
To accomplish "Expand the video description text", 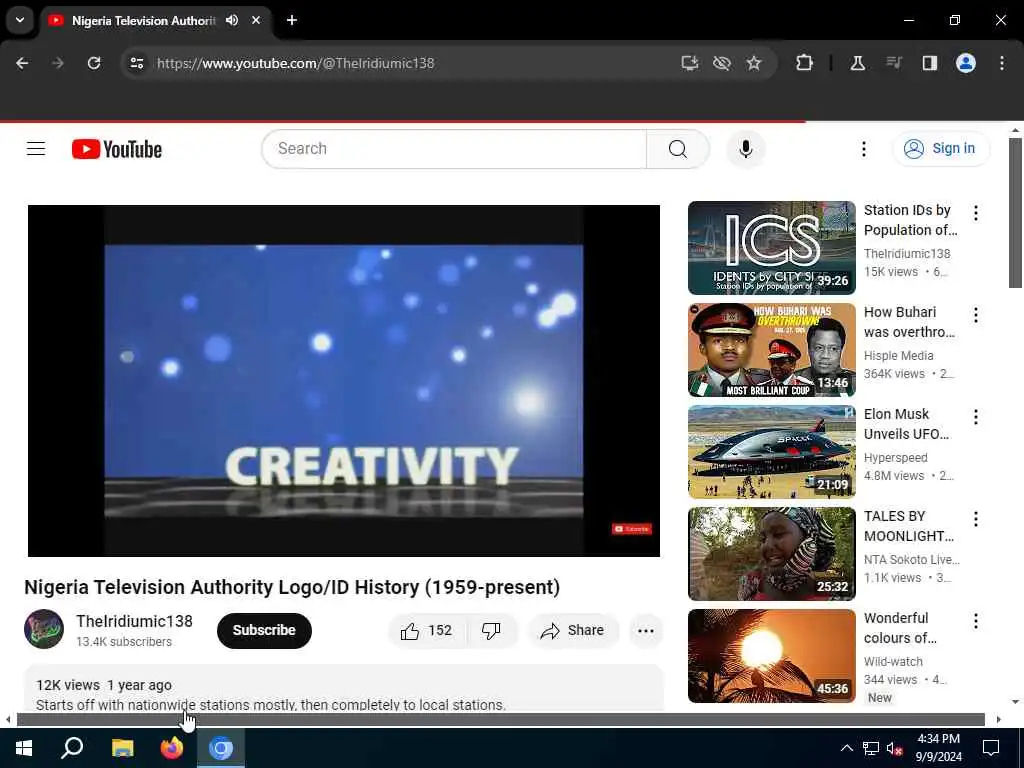I will click(271, 705).
